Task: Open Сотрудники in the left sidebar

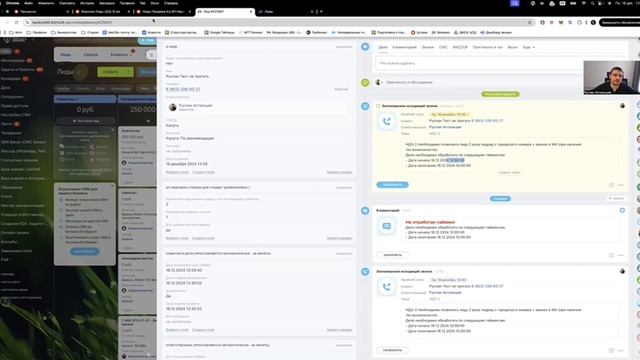Action: pyautogui.click(x=12, y=97)
